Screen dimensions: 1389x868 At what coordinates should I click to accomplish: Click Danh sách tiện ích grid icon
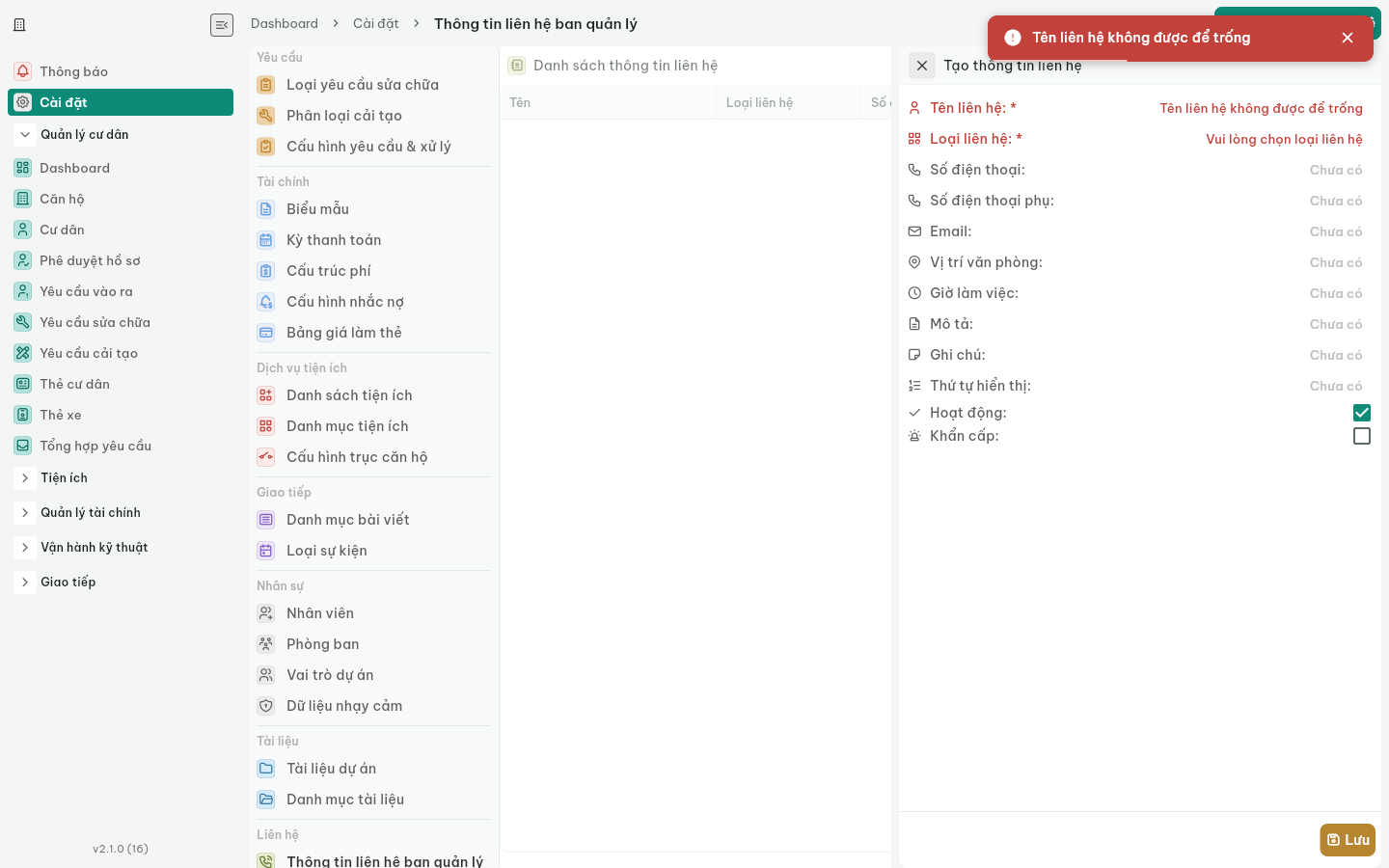pyautogui.click(x=266, y=395)
